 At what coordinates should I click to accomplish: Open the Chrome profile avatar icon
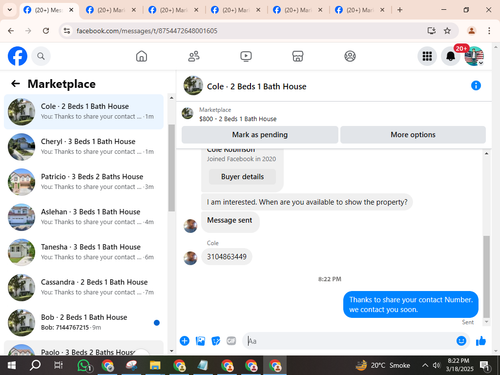471,31
